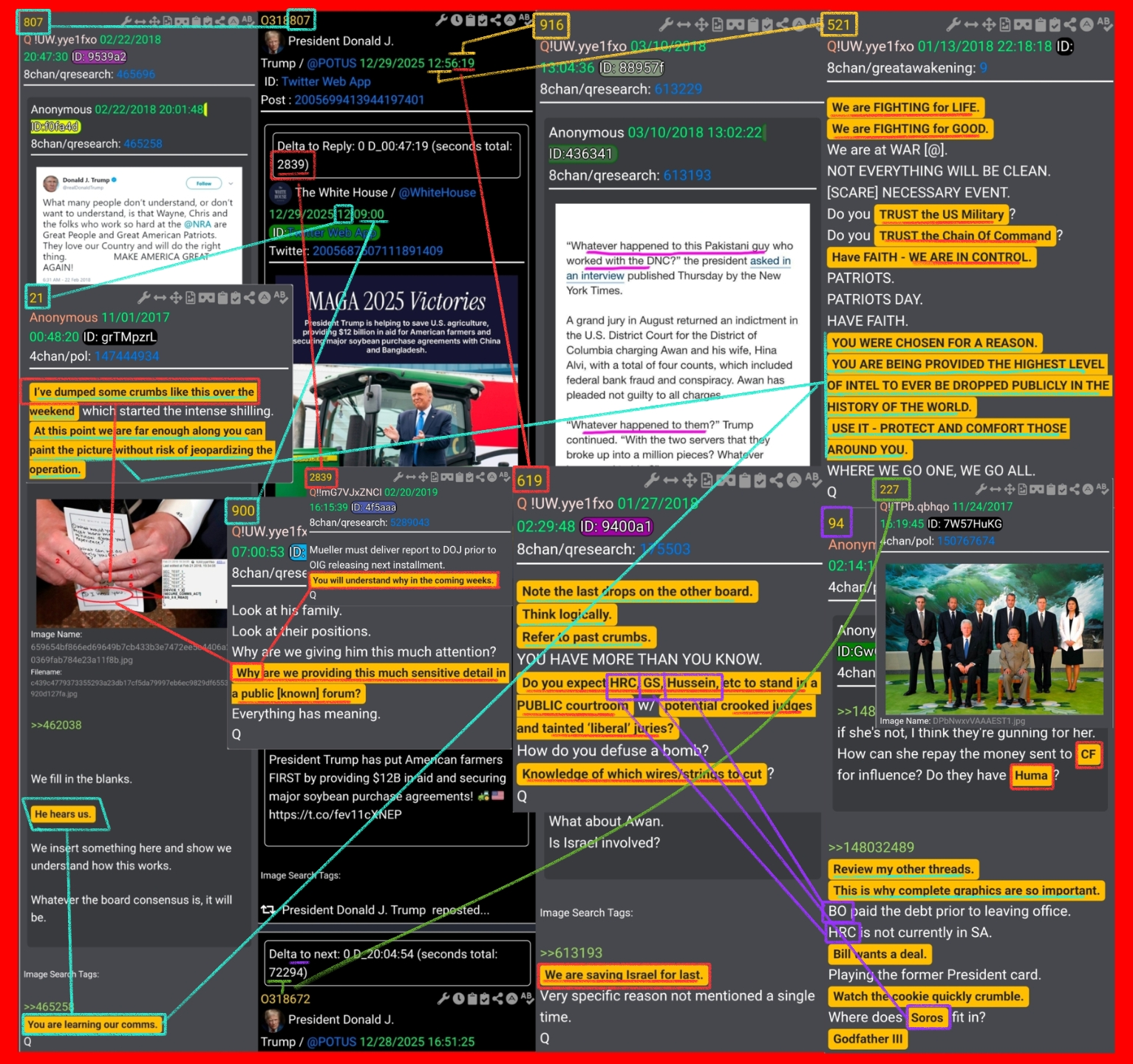
Task: Click the wrench icon on post 521
Action: point(954,24)
